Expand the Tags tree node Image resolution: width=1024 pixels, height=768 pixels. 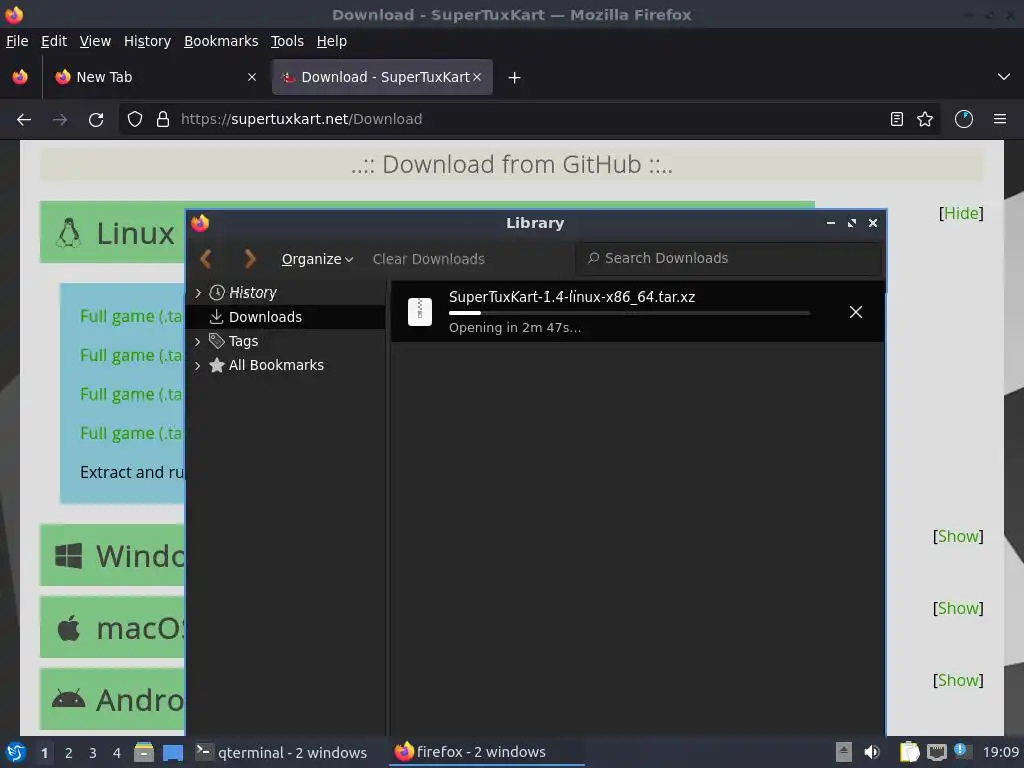point(198,342)
